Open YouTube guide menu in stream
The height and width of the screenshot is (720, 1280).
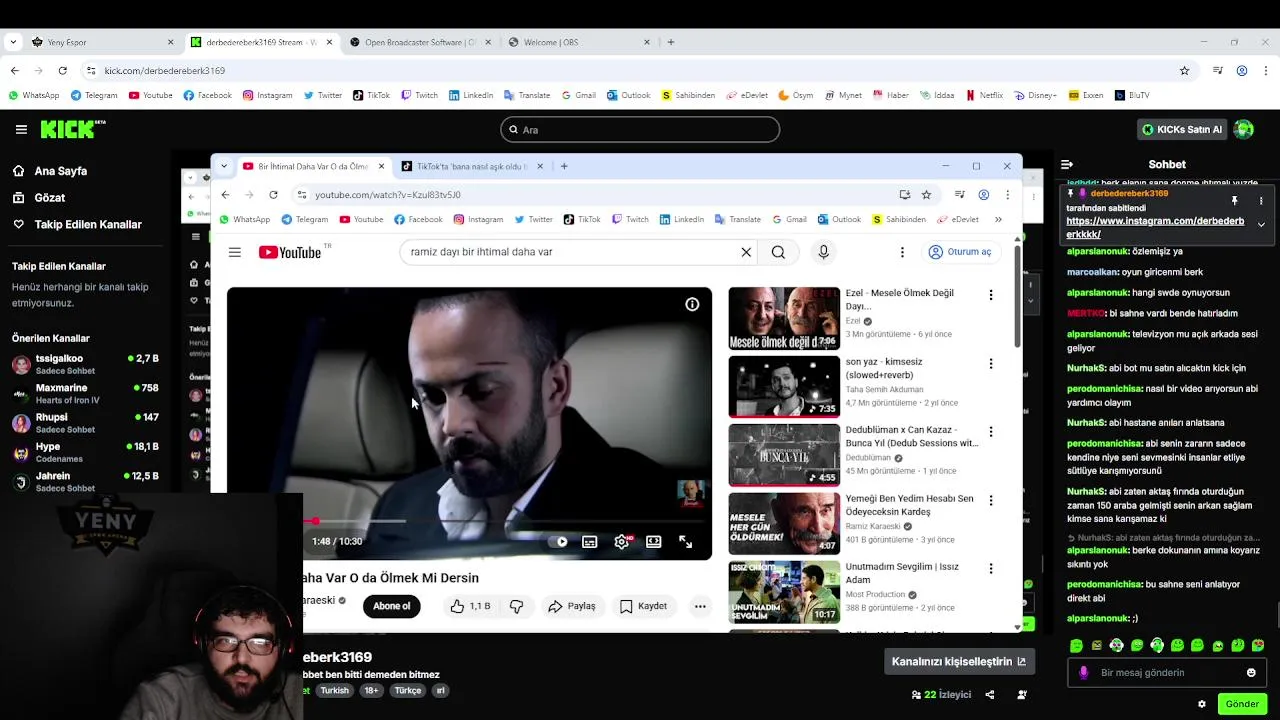pyautogui.click(x=235, y=252)
